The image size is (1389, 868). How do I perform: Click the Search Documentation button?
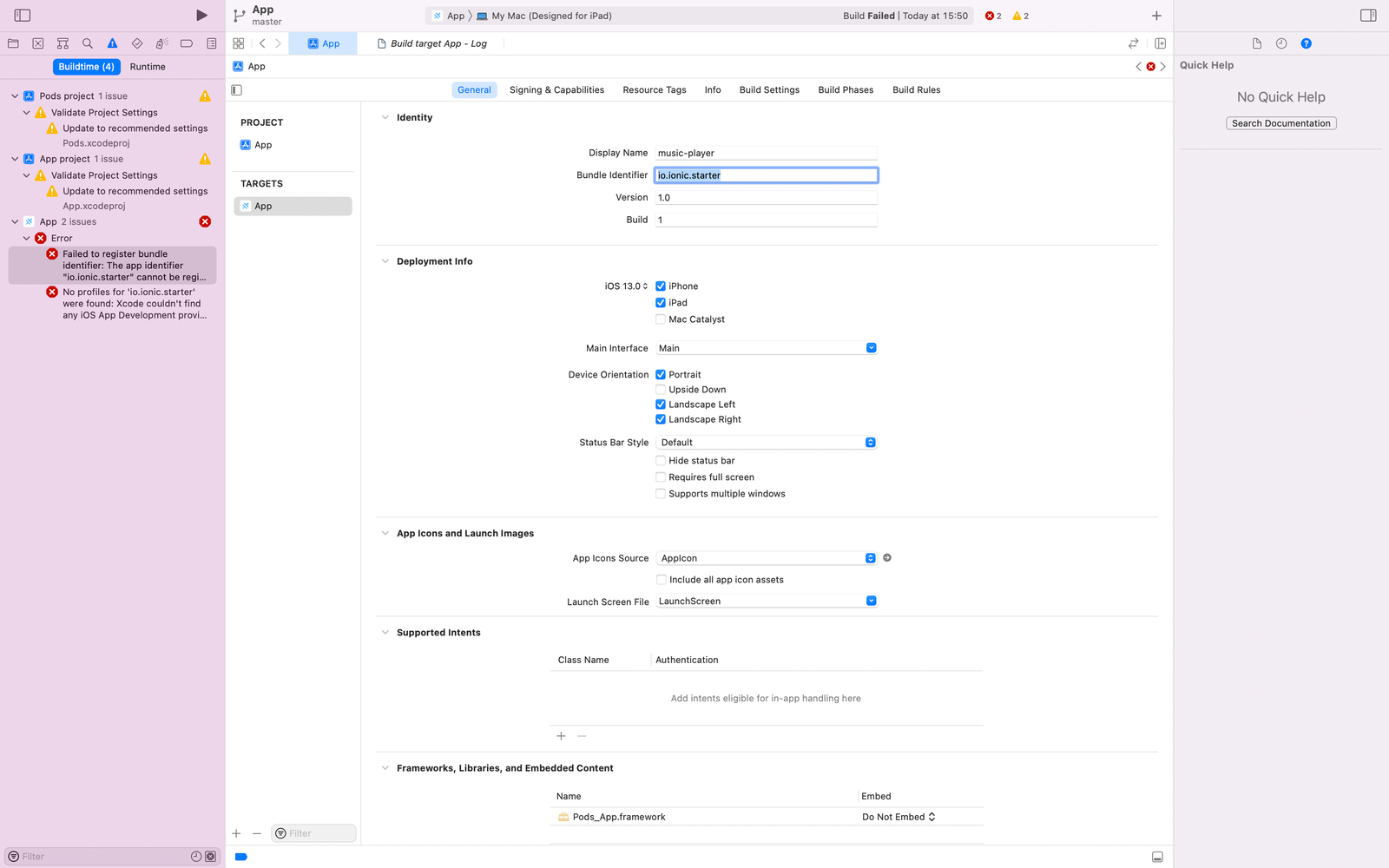click(1281, 123)
